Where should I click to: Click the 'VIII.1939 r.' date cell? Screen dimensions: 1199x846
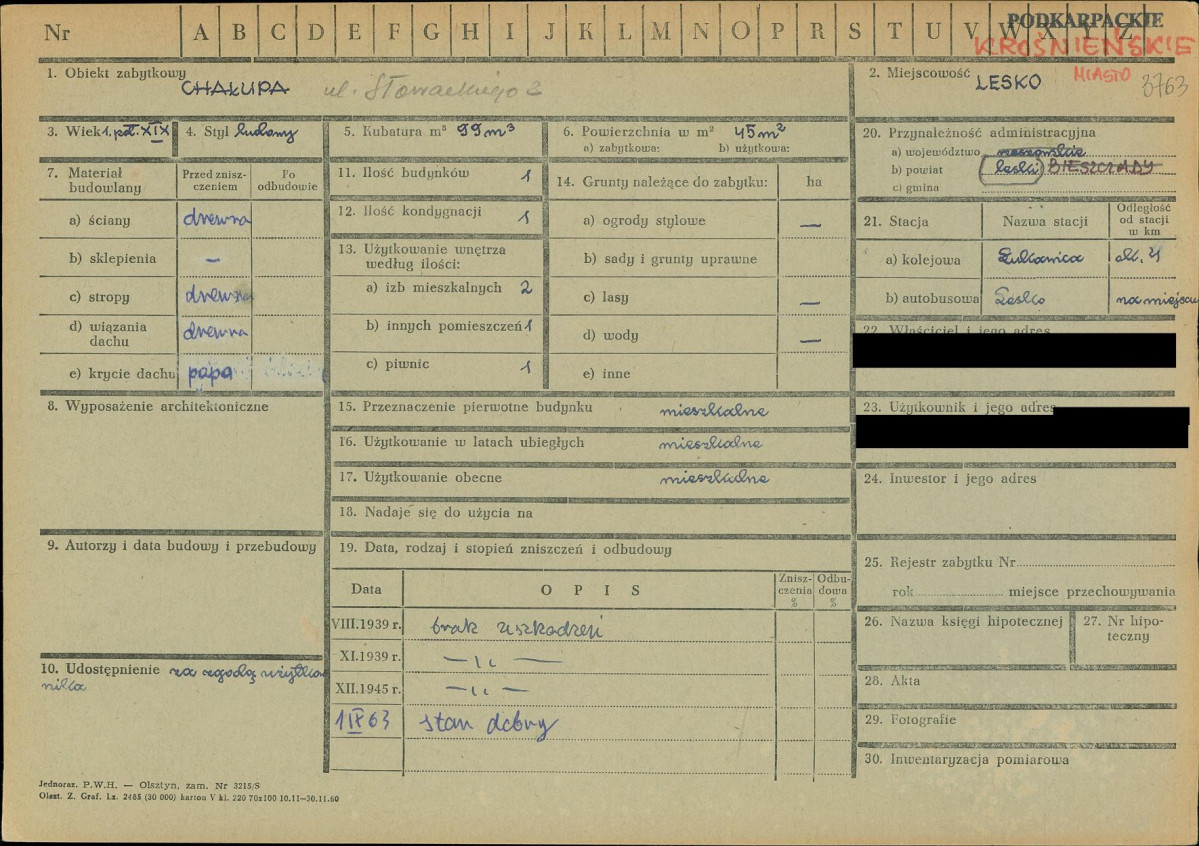point(366,625)
